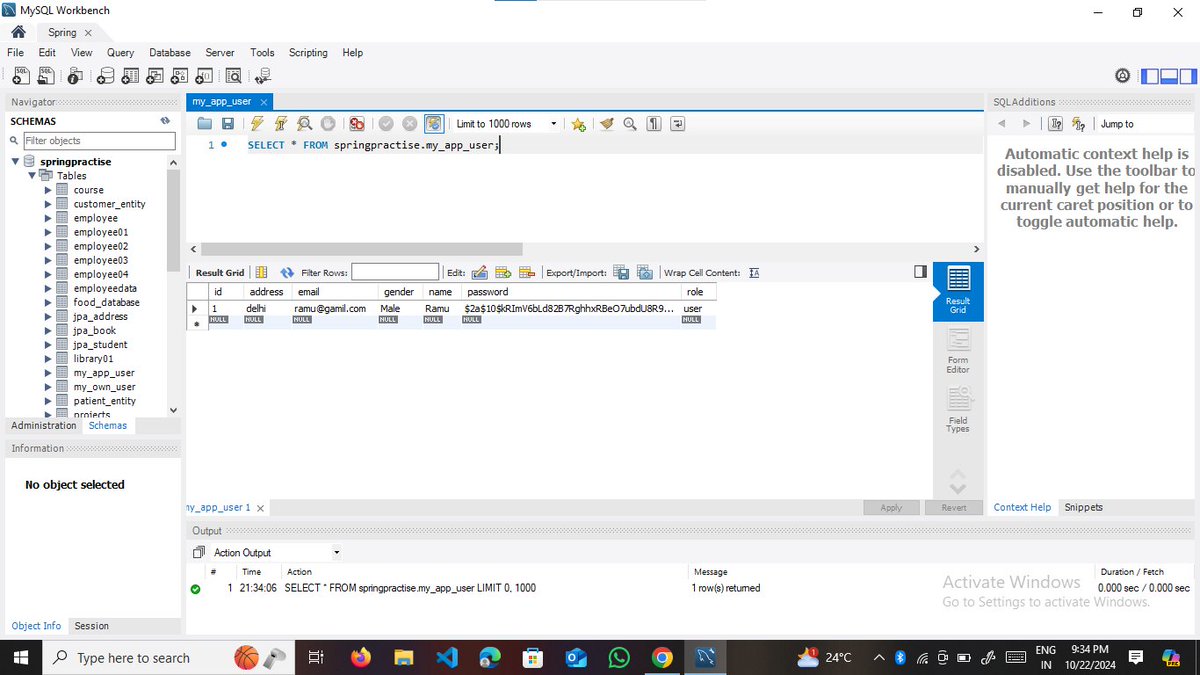Refresh result grid data icon
Viewport: 1200px width, 675px height.
click(287, 272)
